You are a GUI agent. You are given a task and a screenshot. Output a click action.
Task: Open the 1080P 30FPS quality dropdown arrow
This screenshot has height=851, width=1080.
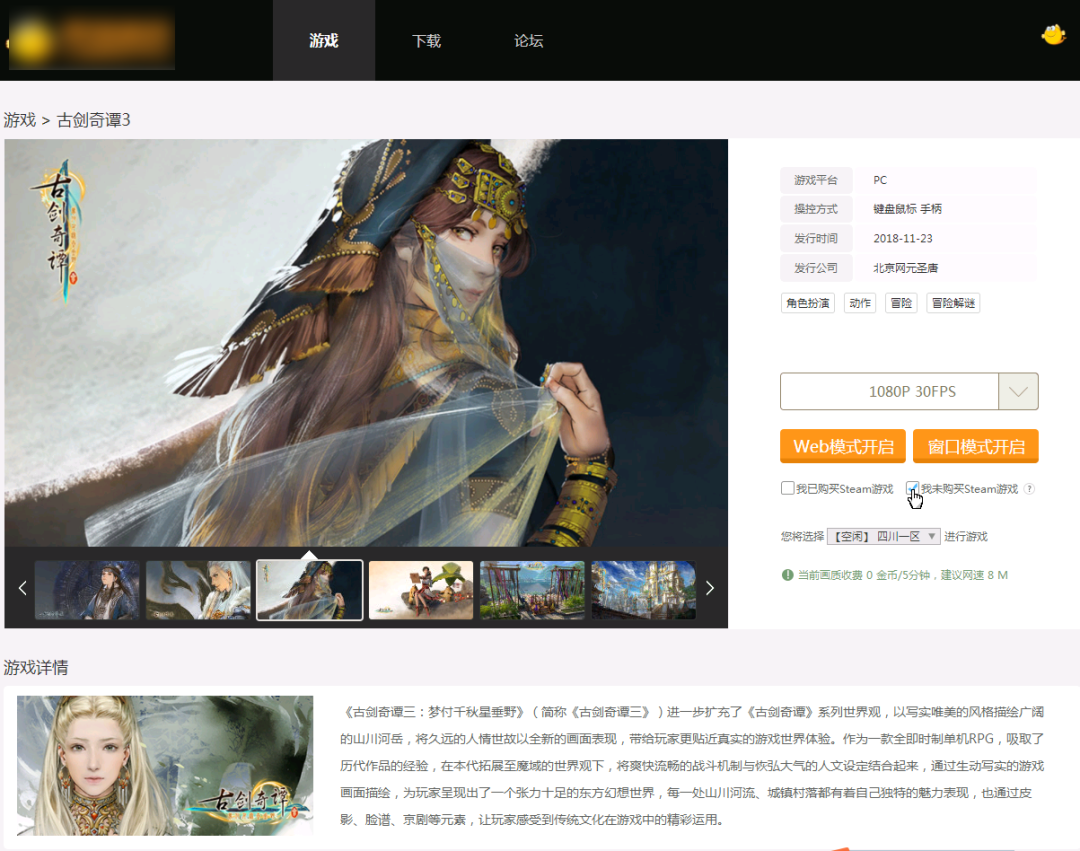click(x=1018, y=392)
